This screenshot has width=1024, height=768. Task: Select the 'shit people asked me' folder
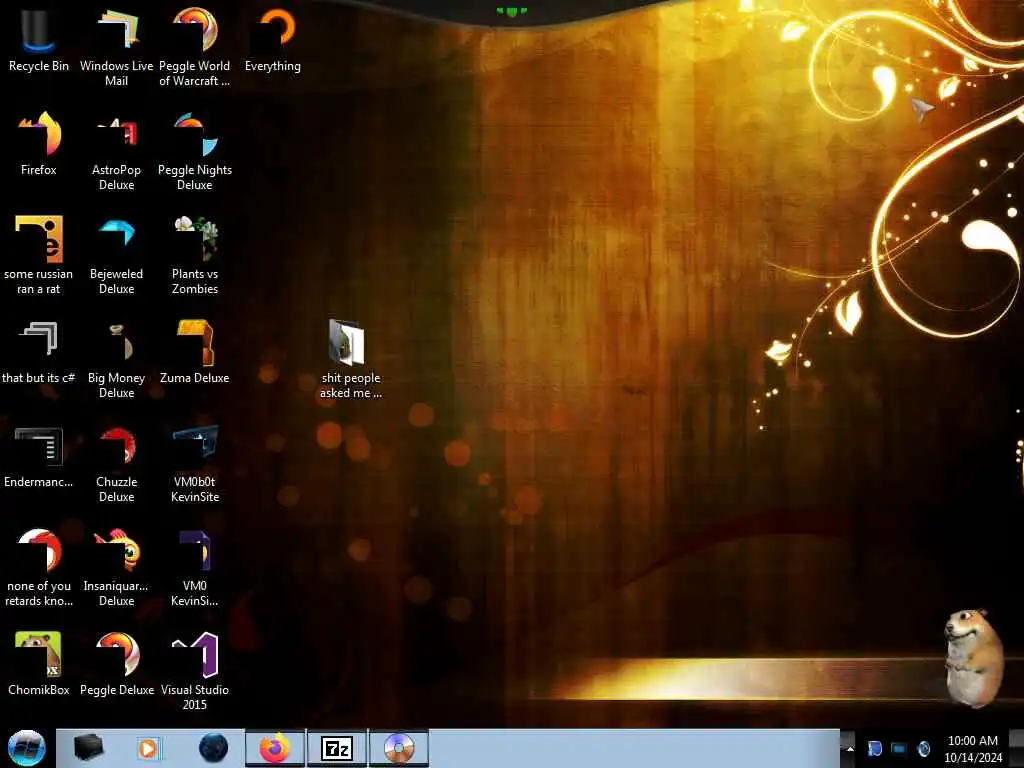pyautogui.click(x=350, y=359)
